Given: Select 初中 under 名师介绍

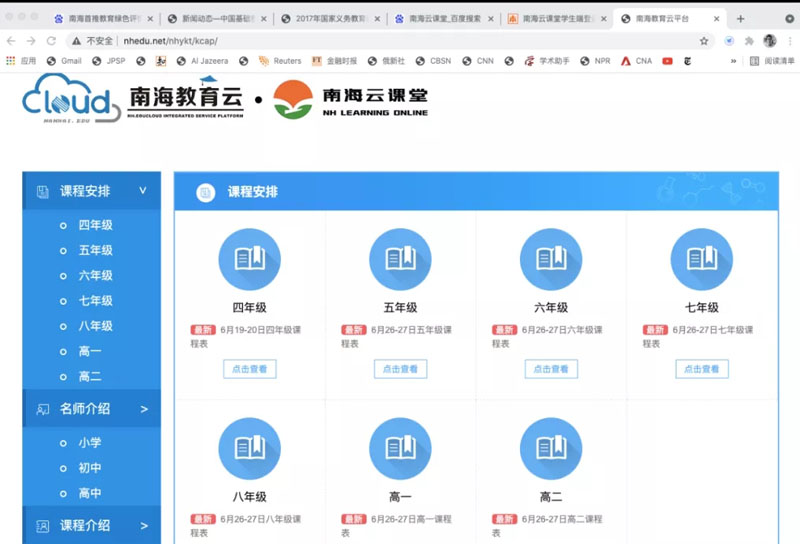Looking at the screenshot, I should tap(90, 468).
